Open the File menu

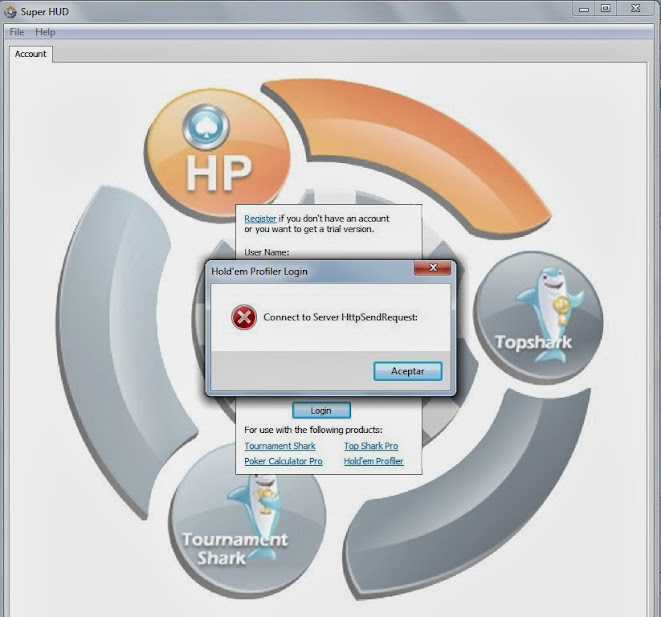[17, 32]
